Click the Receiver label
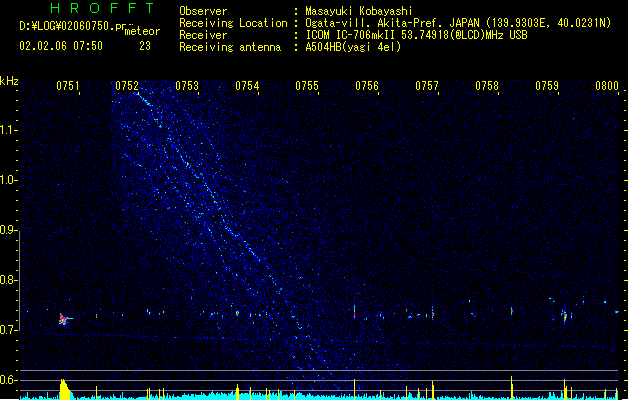The width and height of the screenshot is (629, 400). click(x=203, y=35)
